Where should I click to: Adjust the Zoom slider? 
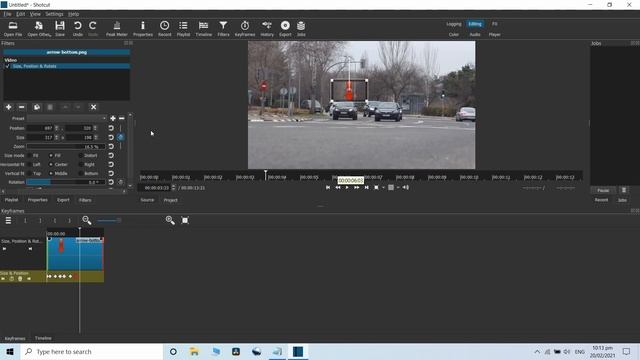click(x=65, y=147)
